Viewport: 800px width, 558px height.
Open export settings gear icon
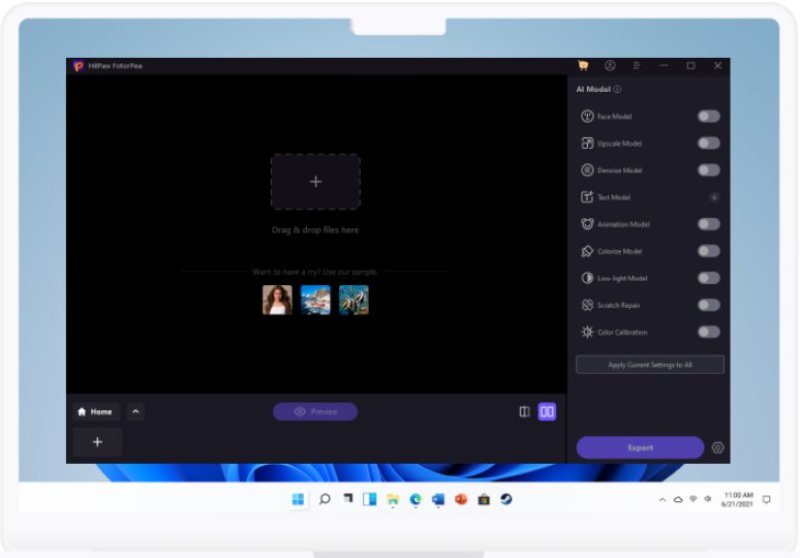tap(718, 447)
